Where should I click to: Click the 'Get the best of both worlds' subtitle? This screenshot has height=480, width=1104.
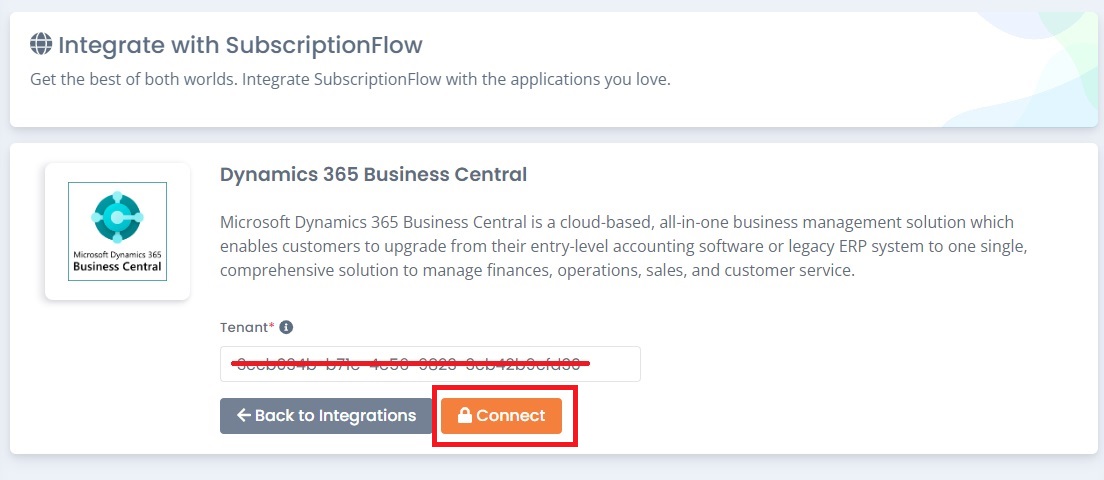click(351, 80)
